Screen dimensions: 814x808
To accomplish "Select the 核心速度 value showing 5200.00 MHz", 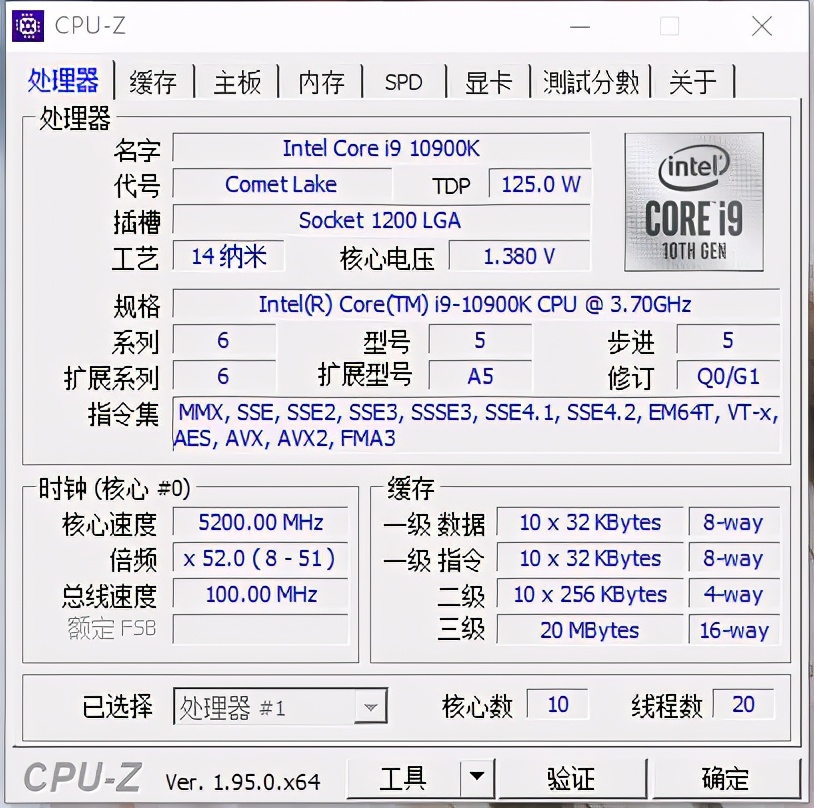I will pos(261,522).
